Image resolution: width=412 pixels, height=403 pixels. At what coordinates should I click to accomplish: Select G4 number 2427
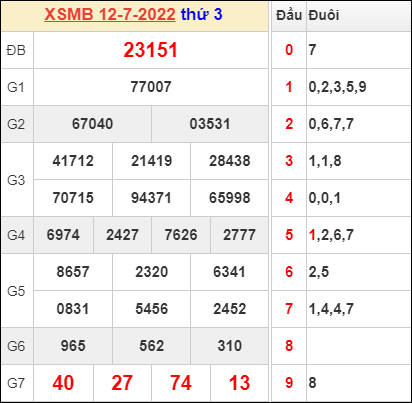coord(122,235)
